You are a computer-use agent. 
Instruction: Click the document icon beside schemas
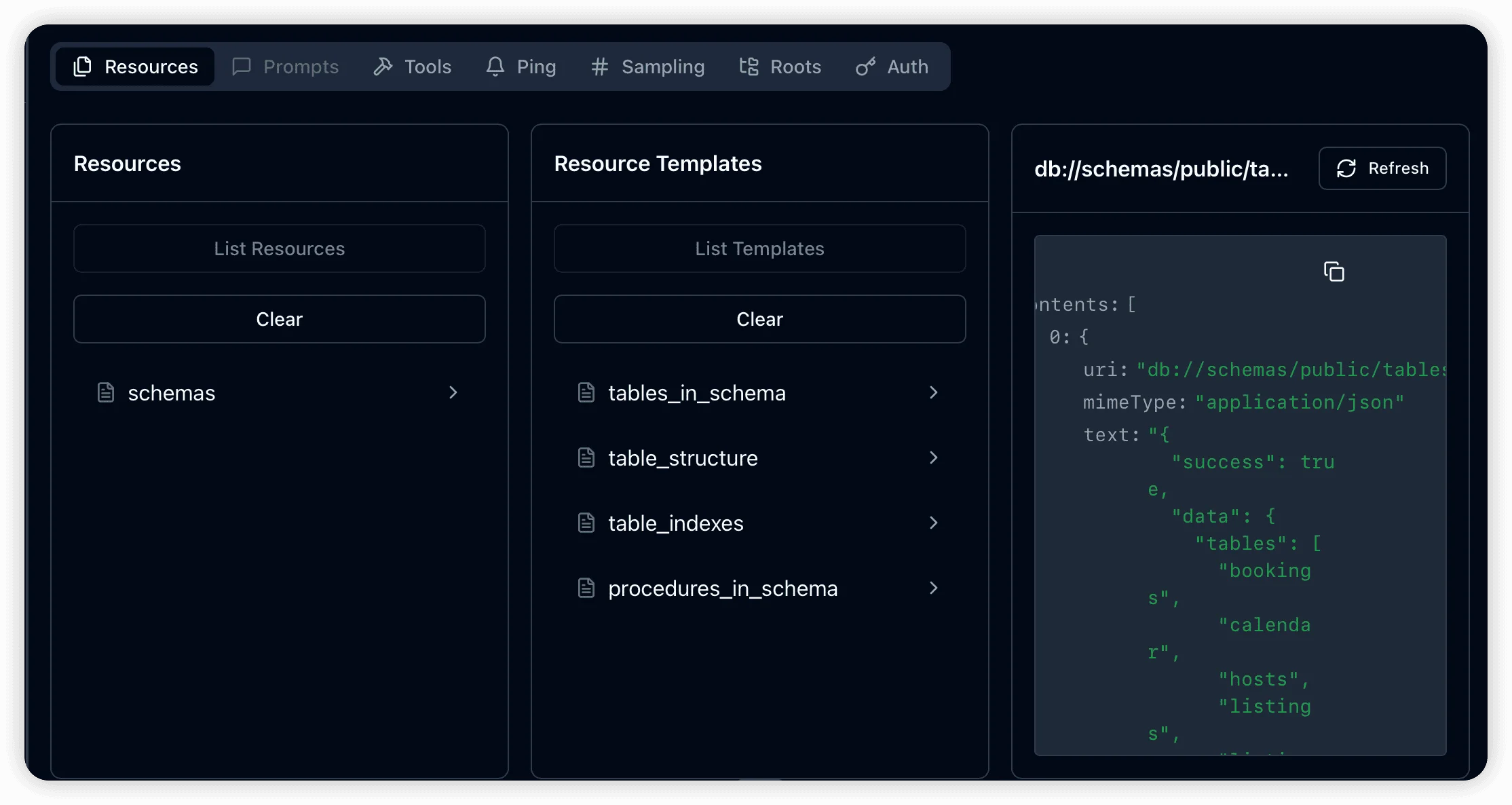[106, 392]
